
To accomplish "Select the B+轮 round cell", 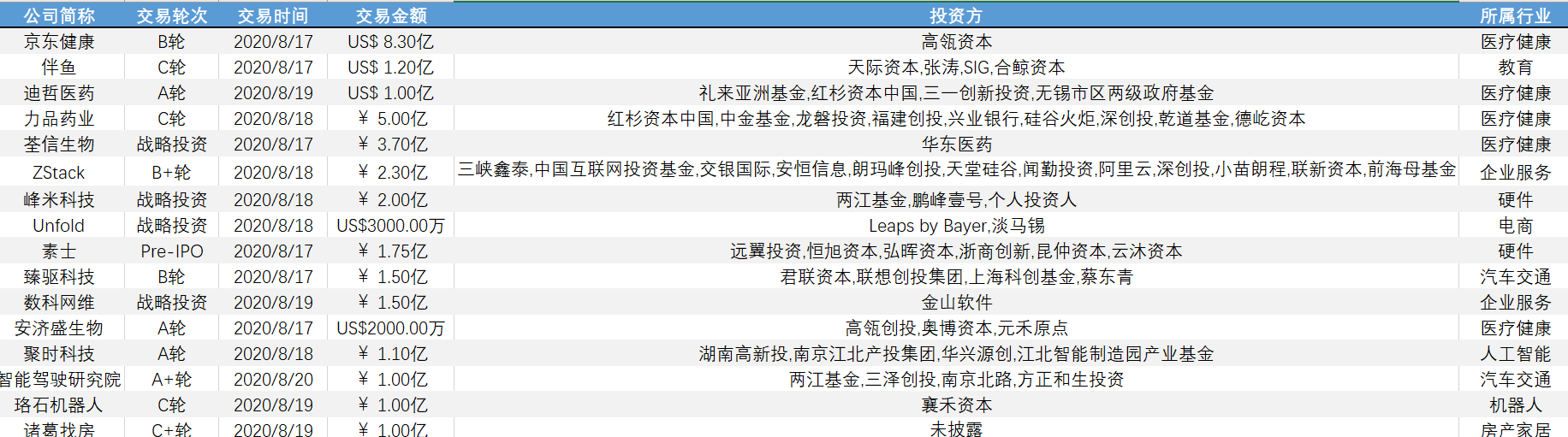I will 172,172.
